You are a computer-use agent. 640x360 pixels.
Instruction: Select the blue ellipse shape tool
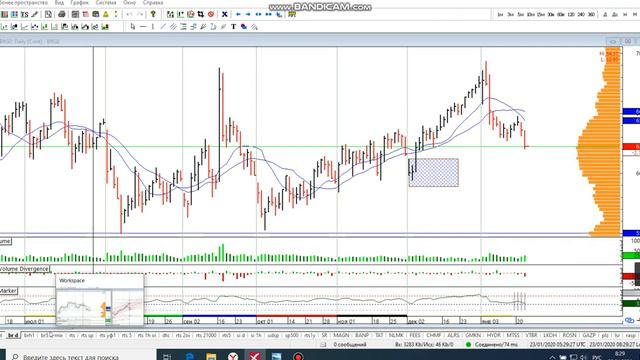244,27
